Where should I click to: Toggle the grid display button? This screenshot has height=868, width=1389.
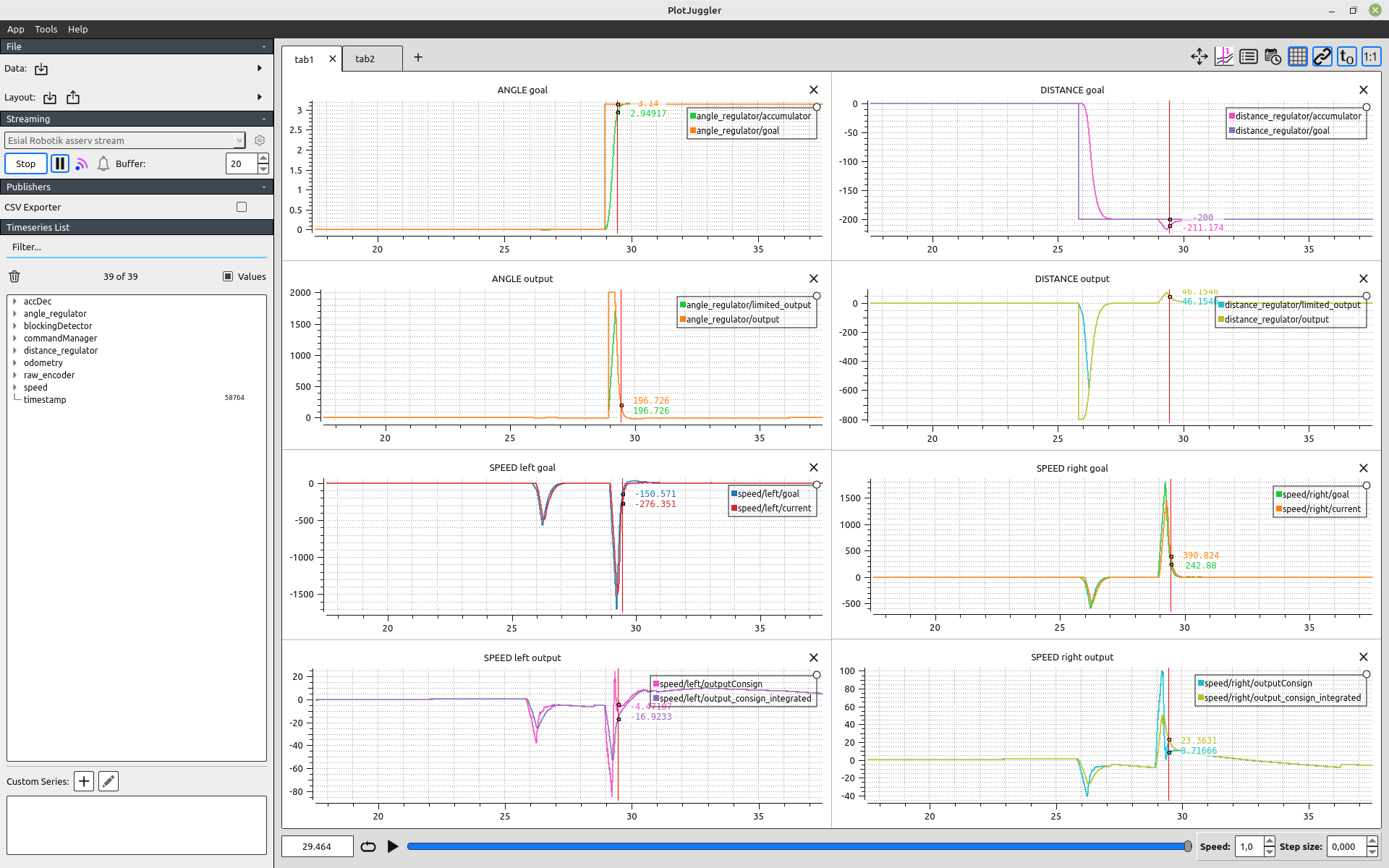(1297, 57)
